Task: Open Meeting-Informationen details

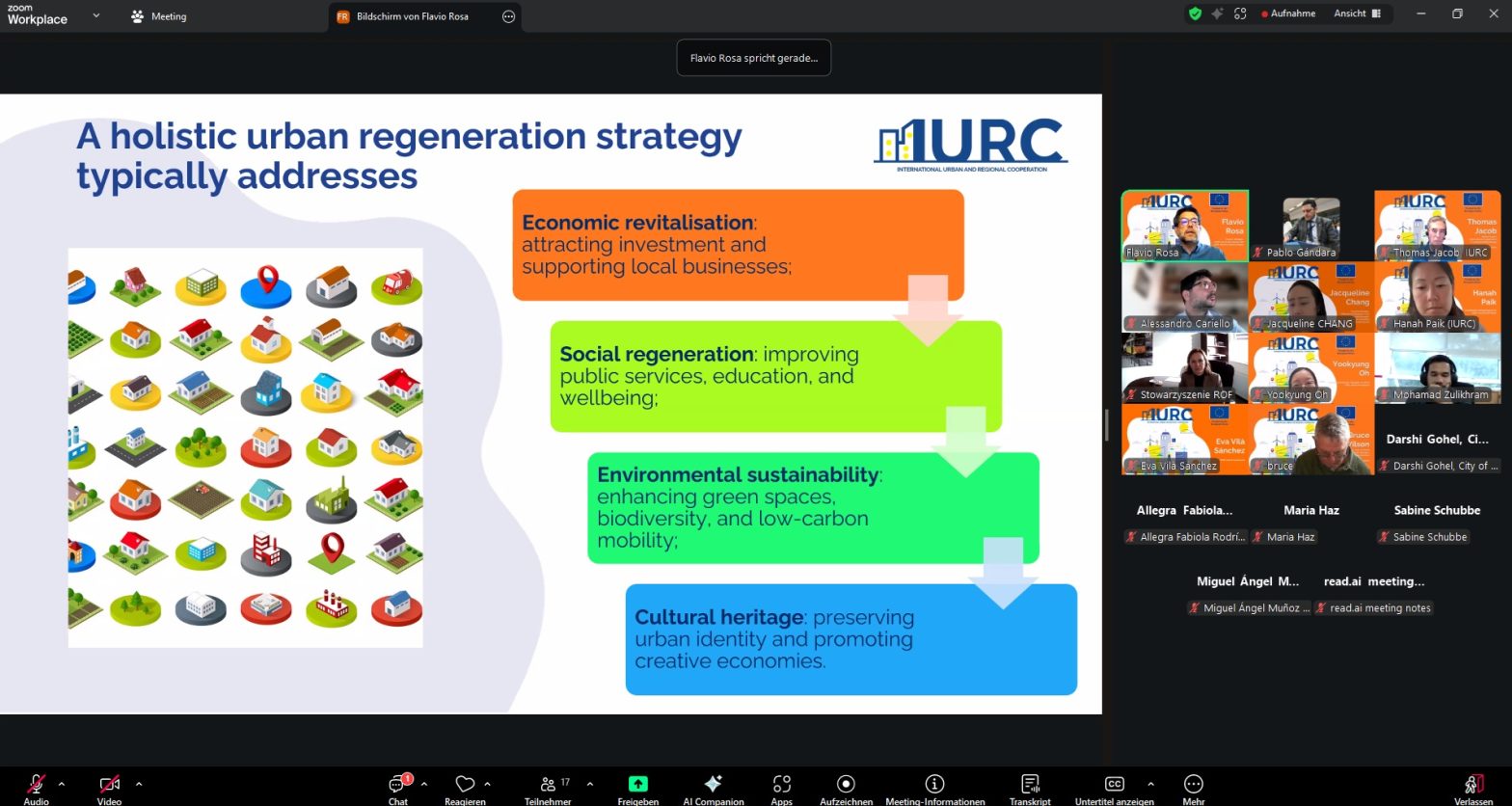Action: [x=934, y=785]
